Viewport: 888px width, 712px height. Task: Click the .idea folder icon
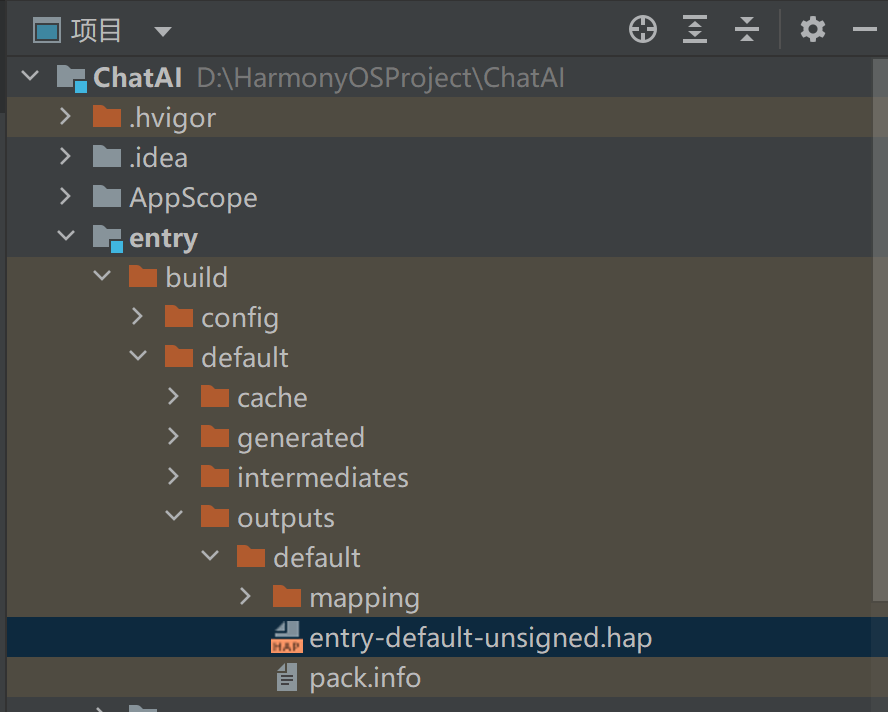coord(107,156)
